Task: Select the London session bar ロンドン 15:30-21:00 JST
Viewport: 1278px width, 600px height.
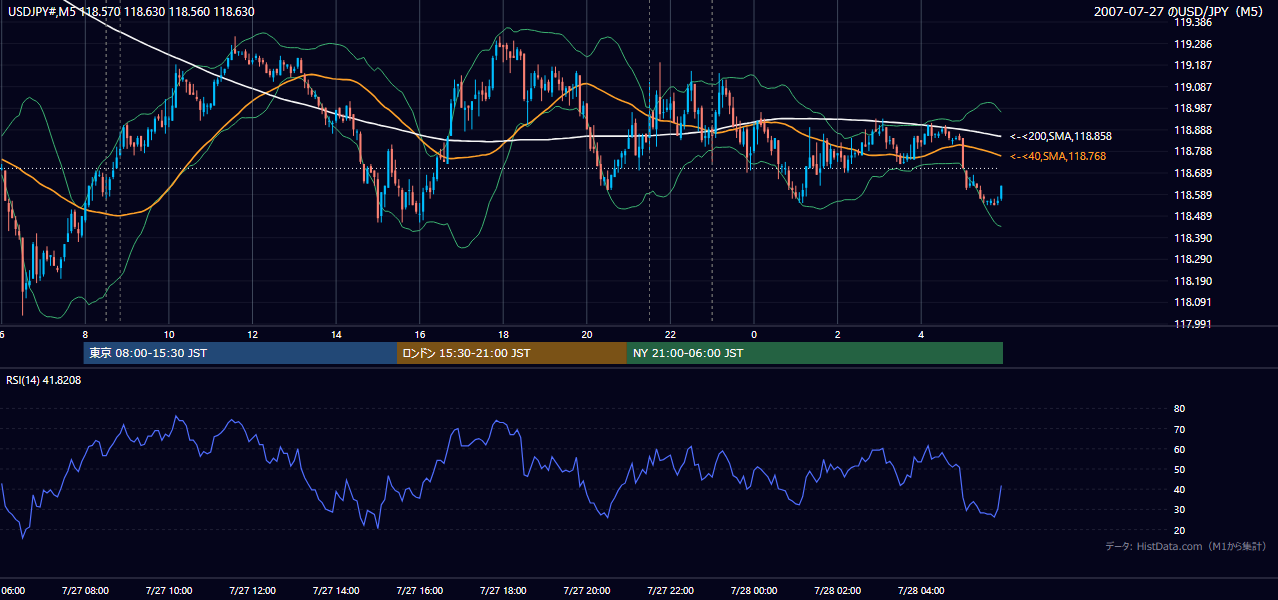Action: pos(512,353)
